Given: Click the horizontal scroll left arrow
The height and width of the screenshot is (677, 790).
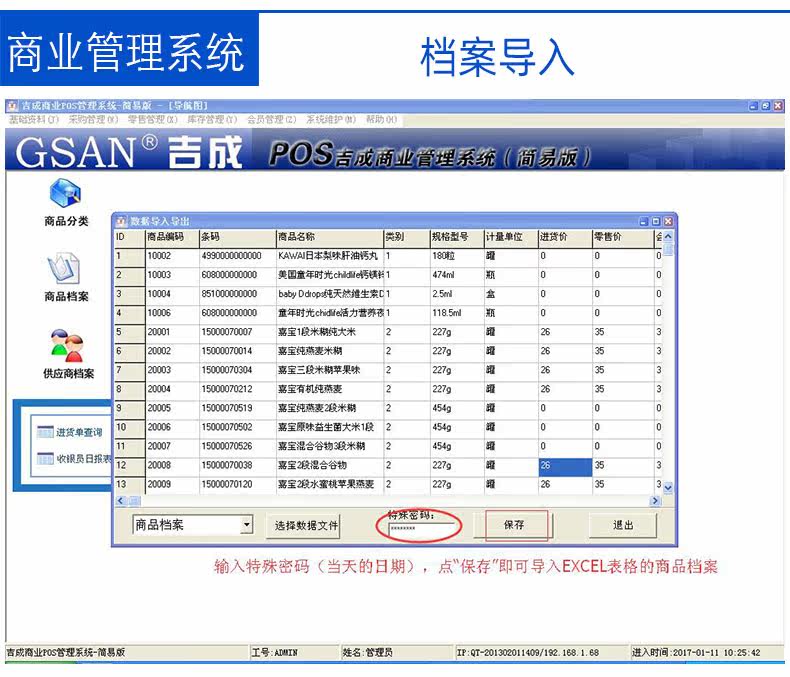Looking at the screenshot, I should [121, 501].
